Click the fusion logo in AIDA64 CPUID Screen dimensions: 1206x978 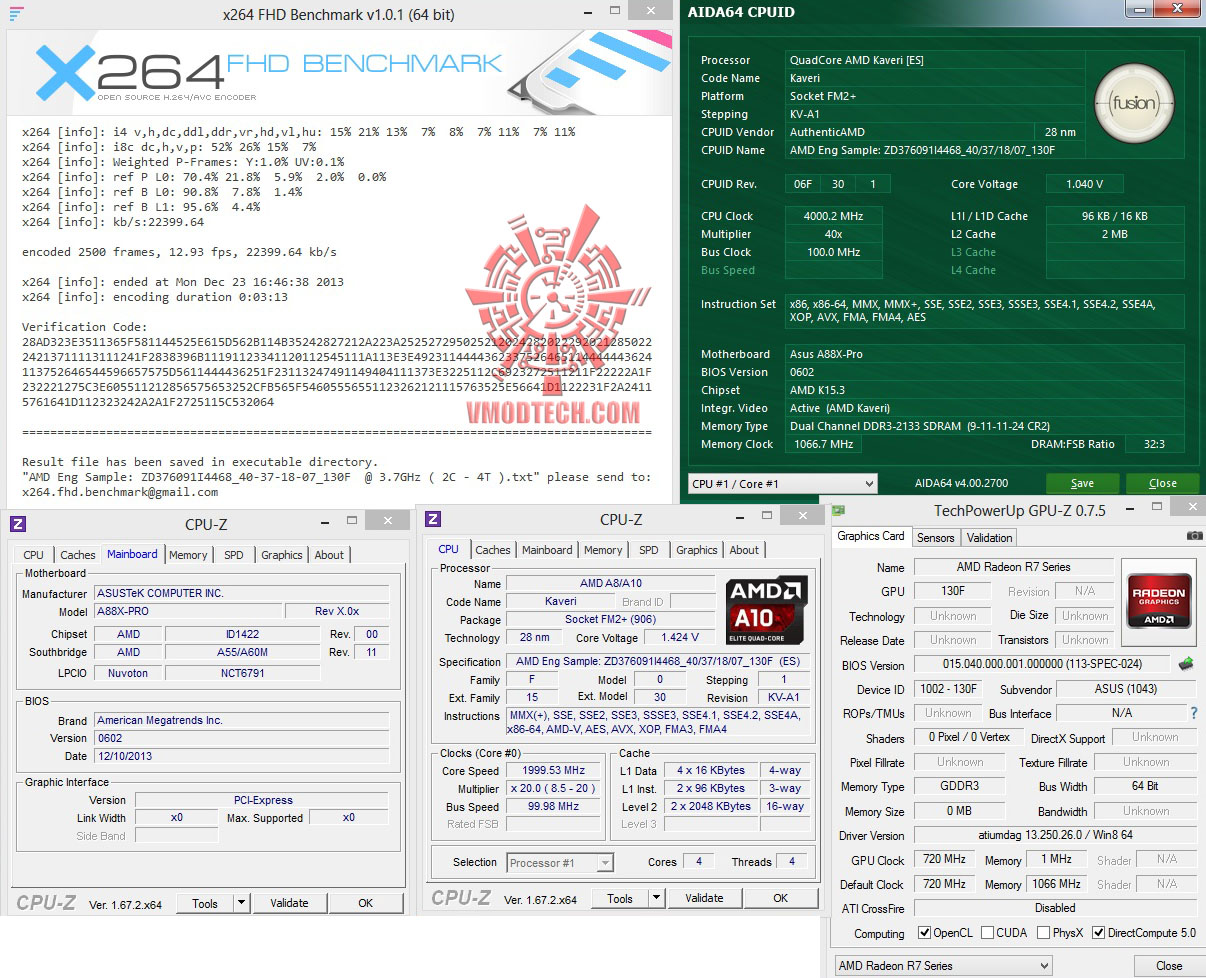[1133, 104]
